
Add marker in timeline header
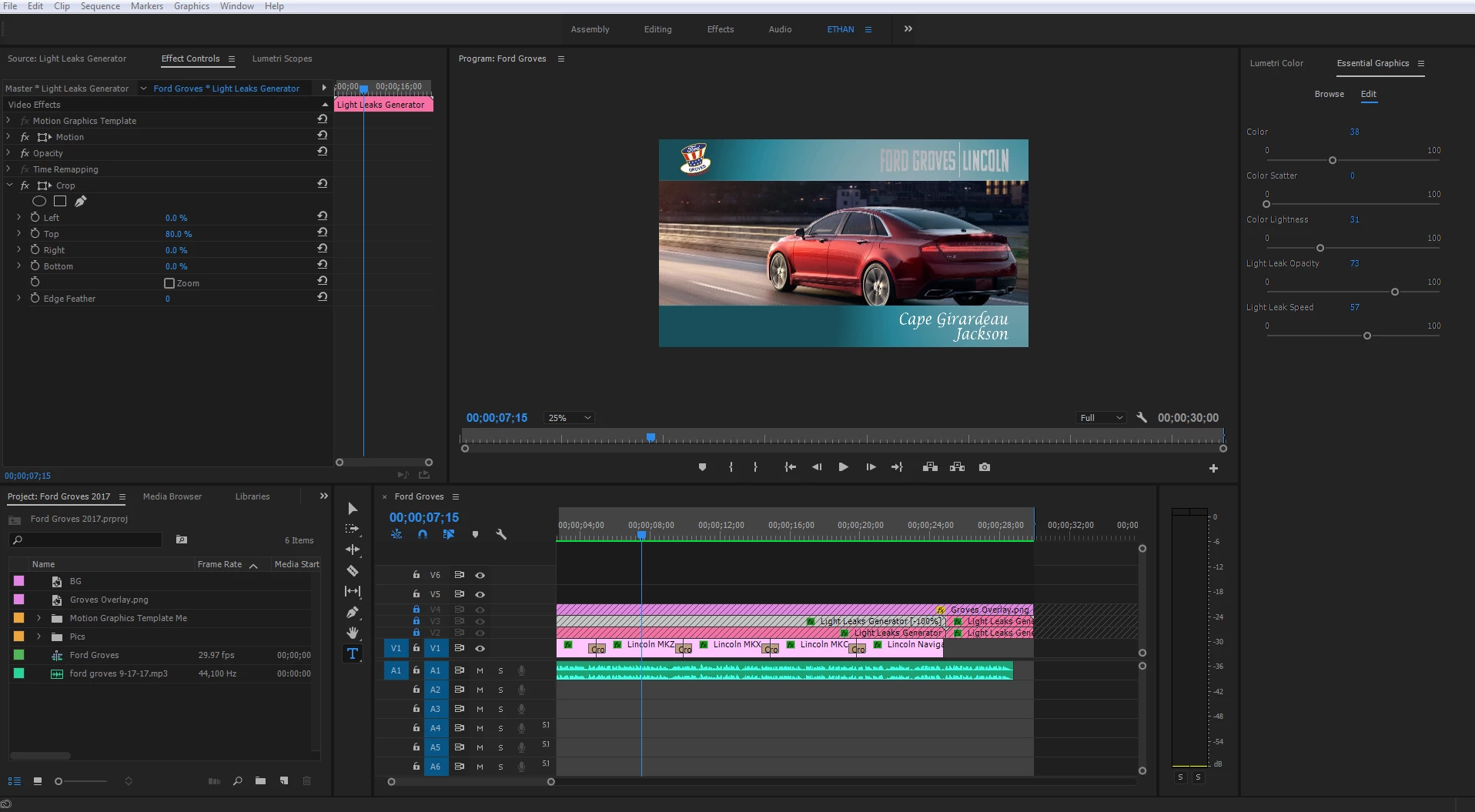(475, 534)
